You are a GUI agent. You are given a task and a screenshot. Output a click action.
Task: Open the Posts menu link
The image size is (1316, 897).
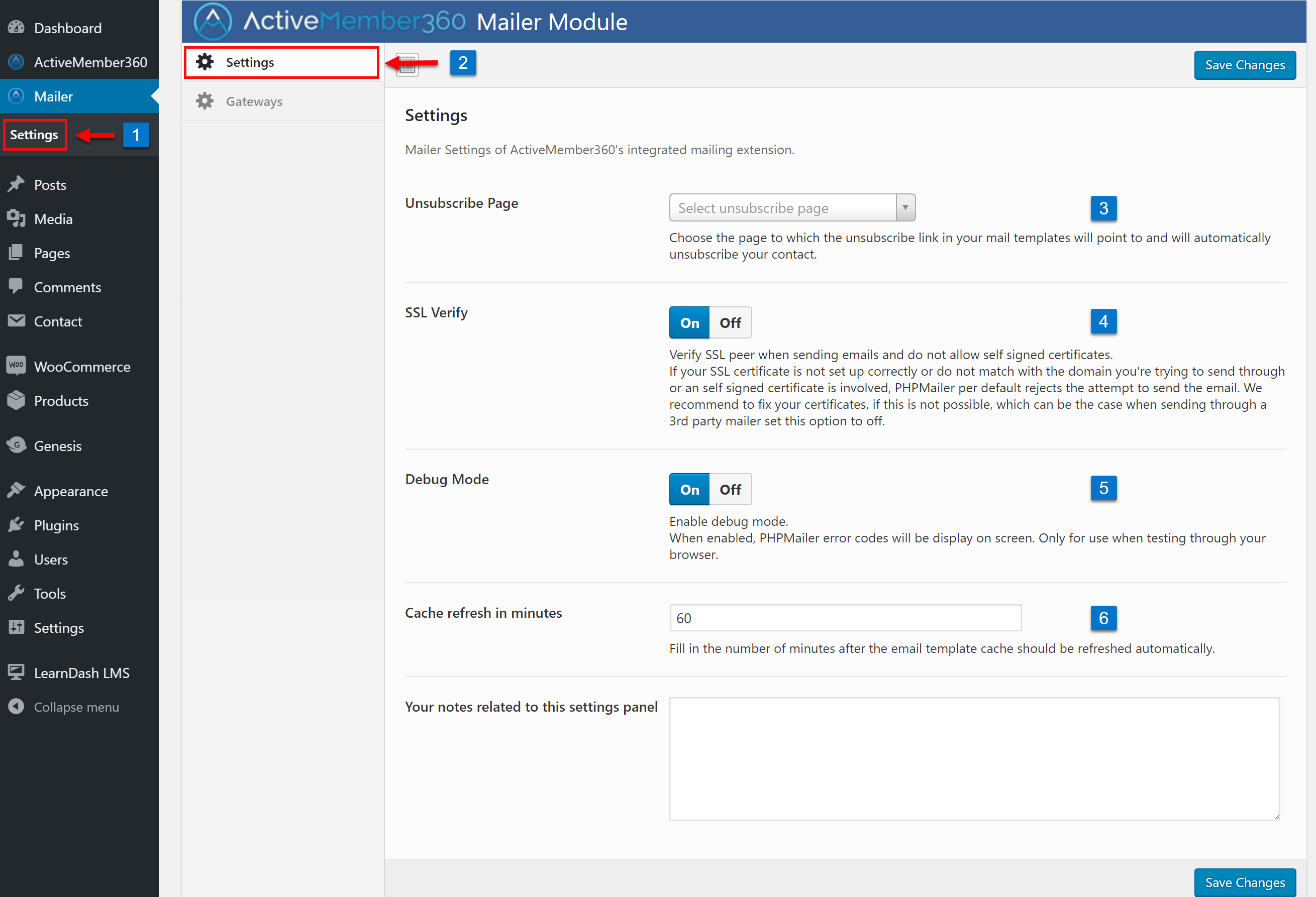coord(79,184)
